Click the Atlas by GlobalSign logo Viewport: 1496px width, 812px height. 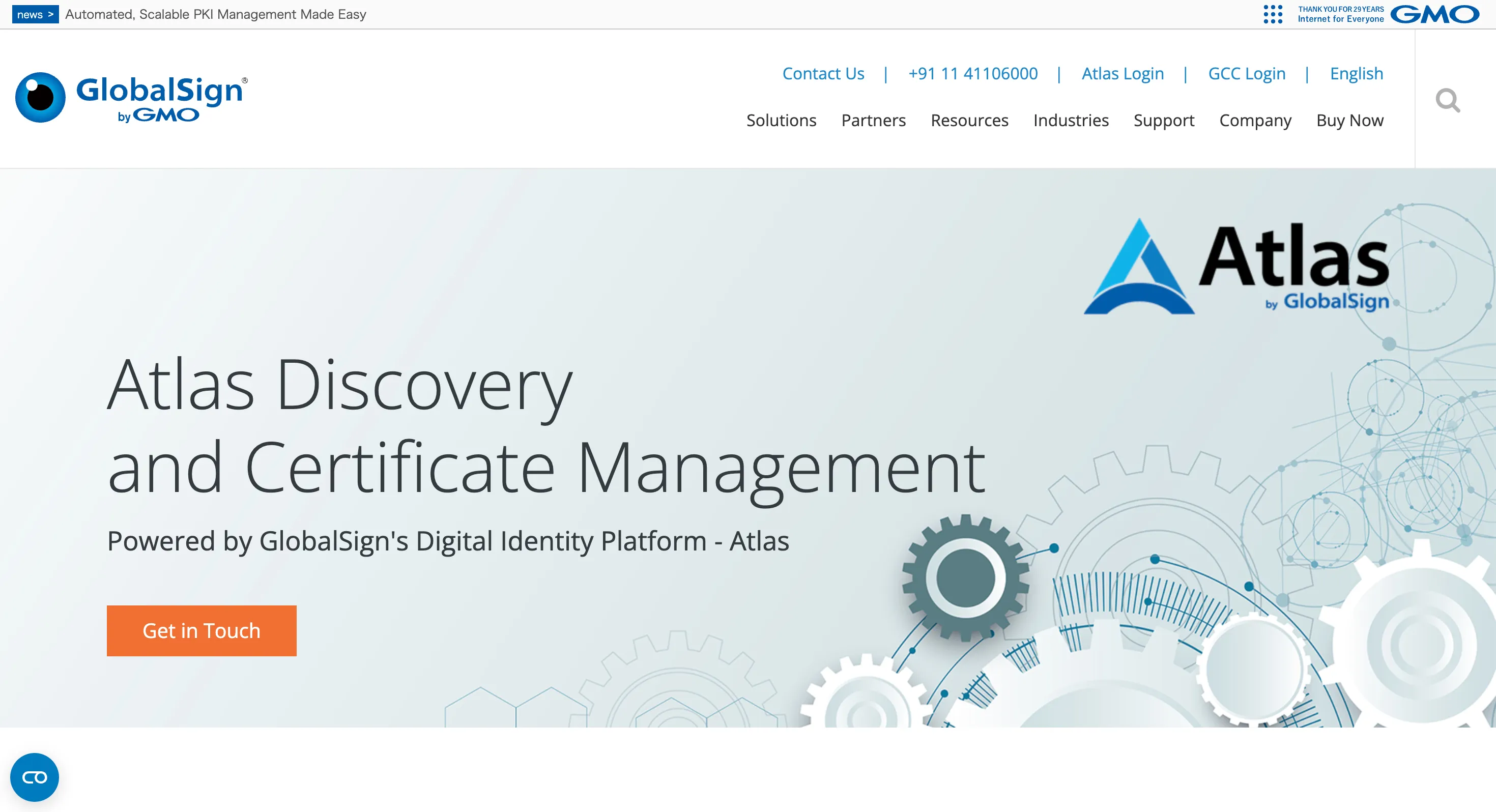[1237, 268]
